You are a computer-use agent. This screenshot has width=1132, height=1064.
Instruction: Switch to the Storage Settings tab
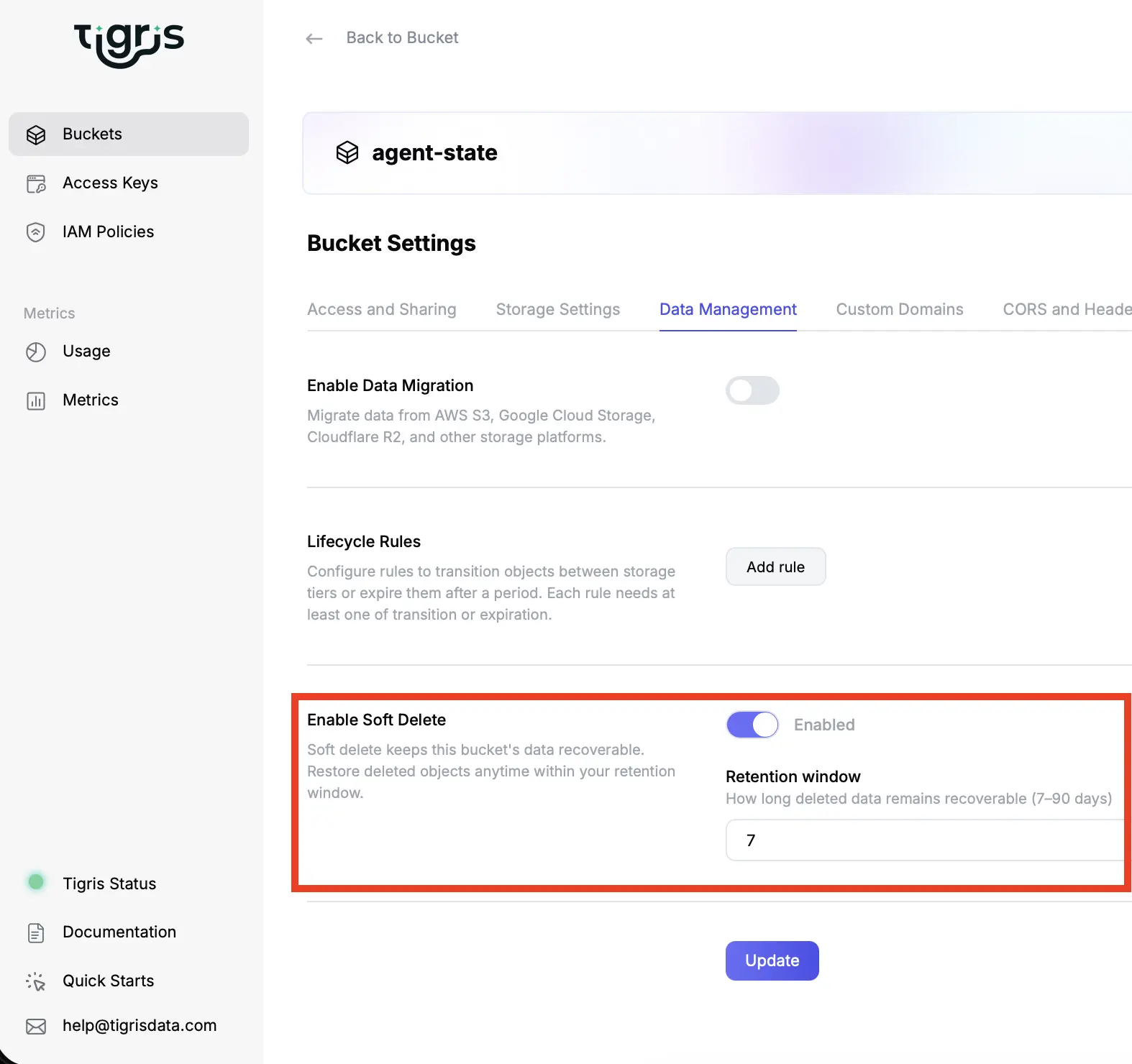pyautogui.click(x=558, y=309)
